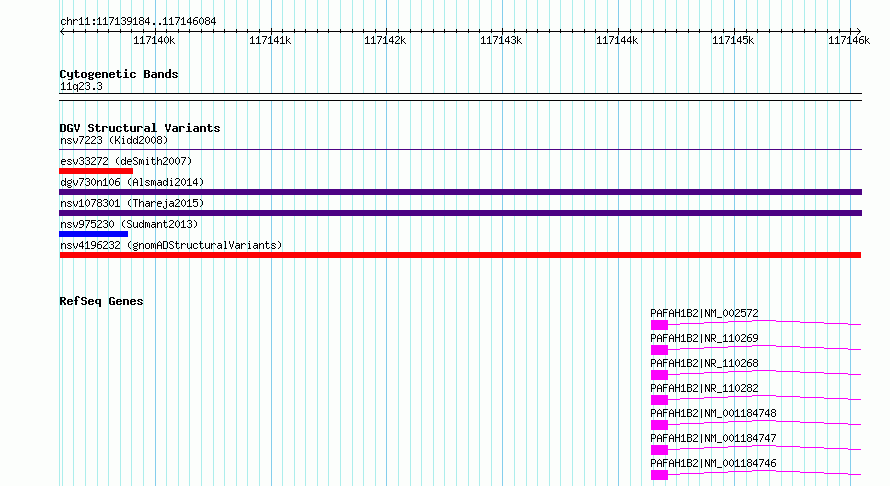The width and height of the screenshot is (890, 486).
Task: Open PAFAH1B2|NM_002572 transcript label
Action: coord(704,313)
